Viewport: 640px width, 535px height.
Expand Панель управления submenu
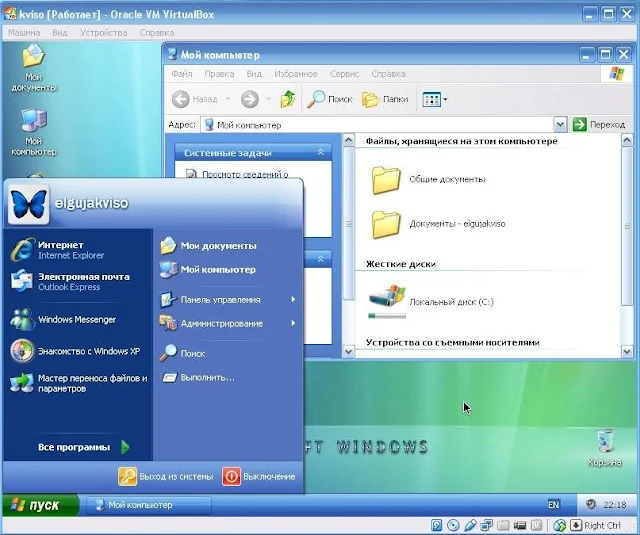[x=228, y=300]
